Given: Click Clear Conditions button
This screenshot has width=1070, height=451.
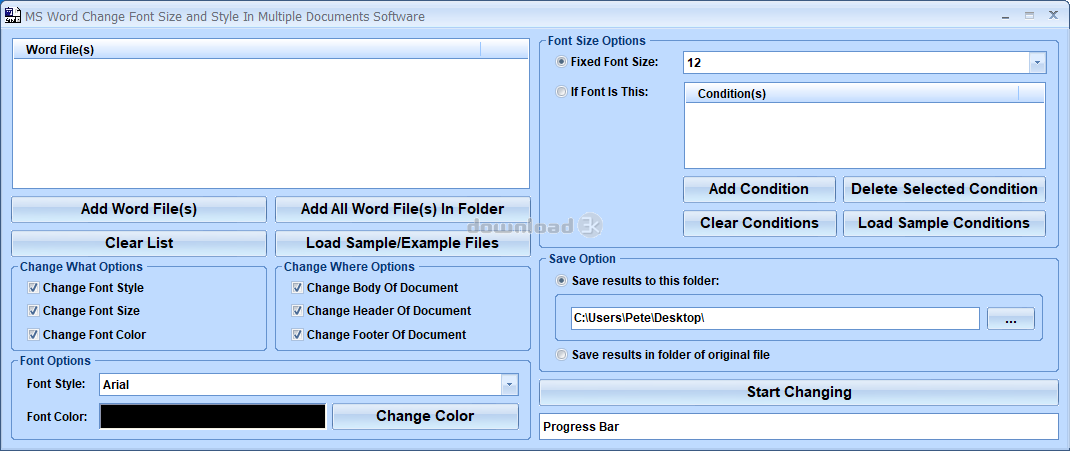Looking at the screenshot, I should [x=760, y=223].
